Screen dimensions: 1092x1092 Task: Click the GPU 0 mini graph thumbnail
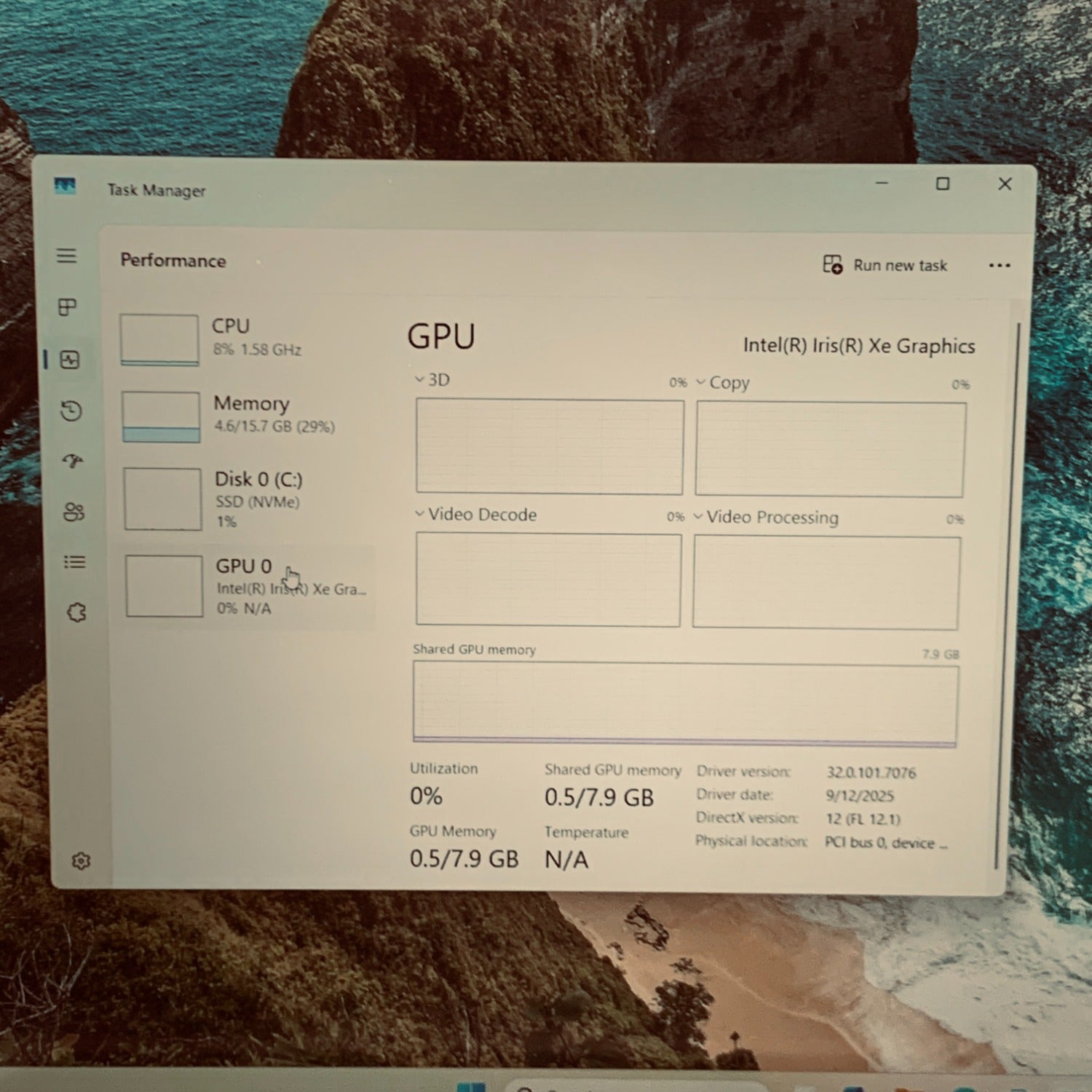click(164, 586)
